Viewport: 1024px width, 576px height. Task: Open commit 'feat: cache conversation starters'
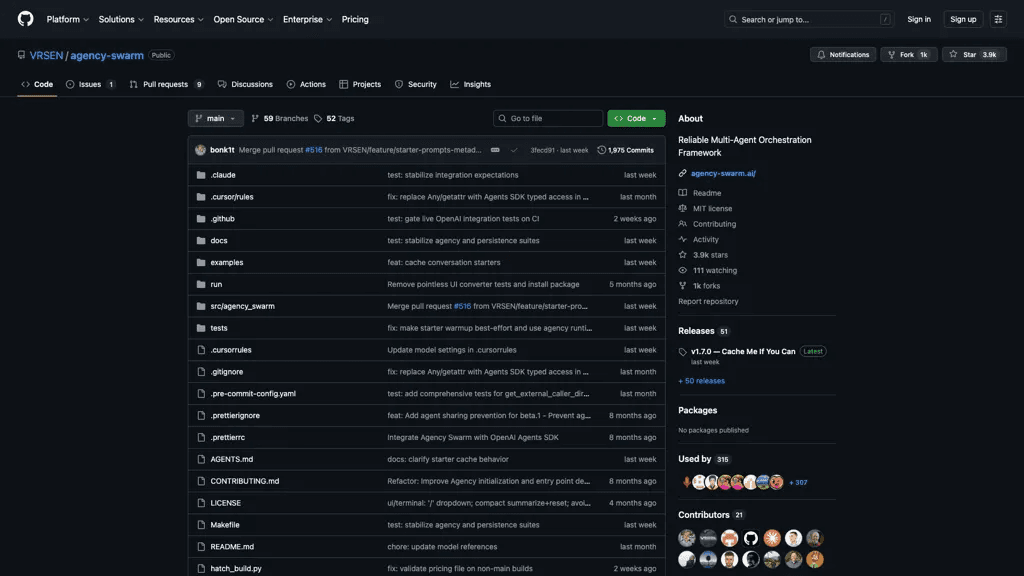pos(443,263)
